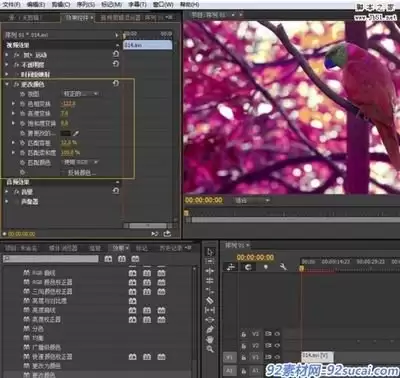Select the Ripple Edit tool
Viewport: 400px width, 378px height.
[x=210, y=271]
